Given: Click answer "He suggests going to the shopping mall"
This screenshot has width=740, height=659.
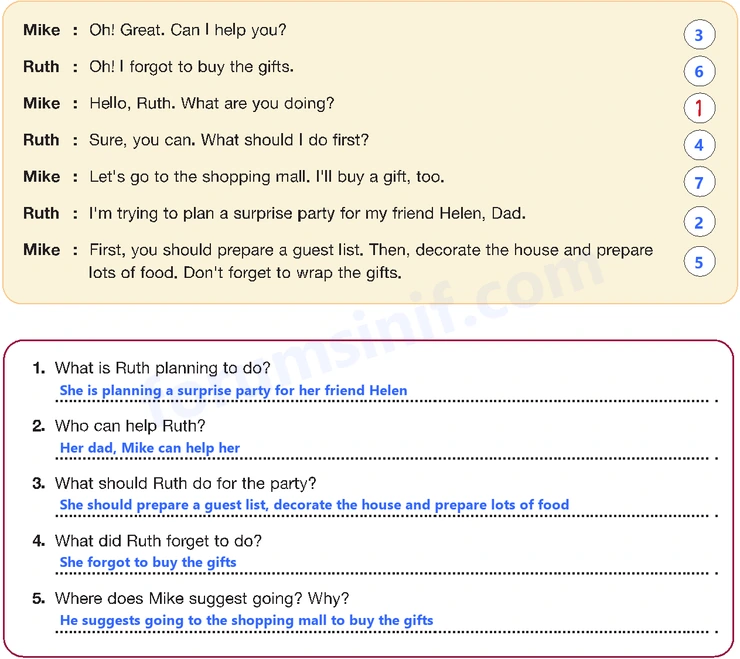Looking at the screenshot, I should coord(246,620).
